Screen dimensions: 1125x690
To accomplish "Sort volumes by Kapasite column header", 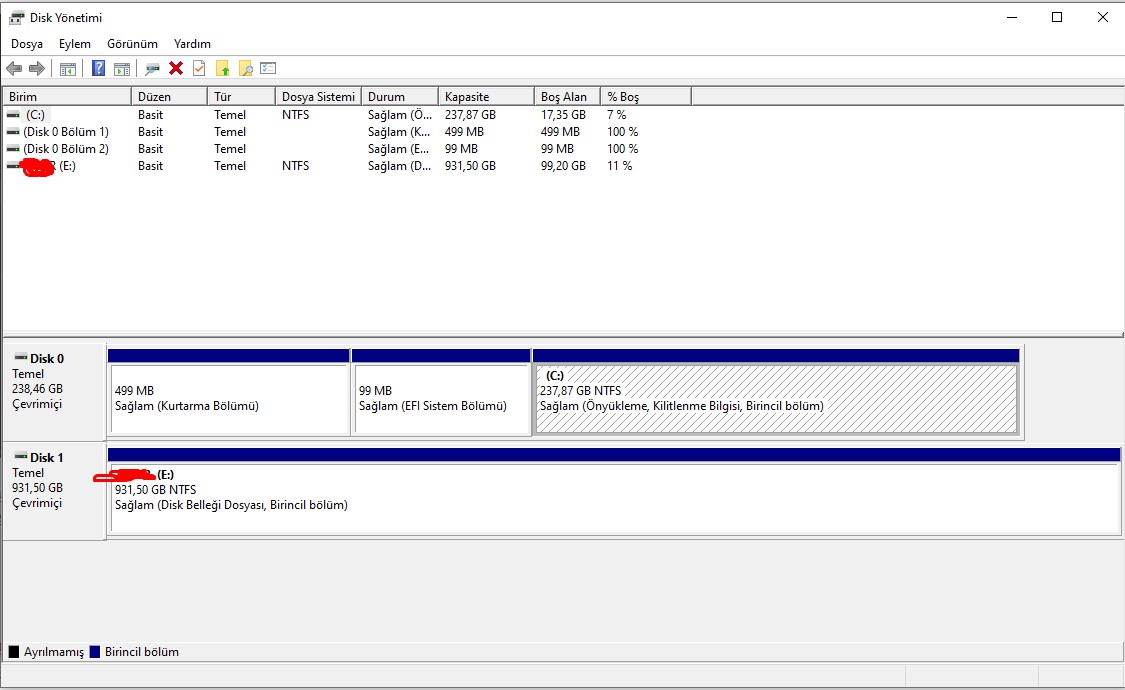I will (x=485, y=97).
